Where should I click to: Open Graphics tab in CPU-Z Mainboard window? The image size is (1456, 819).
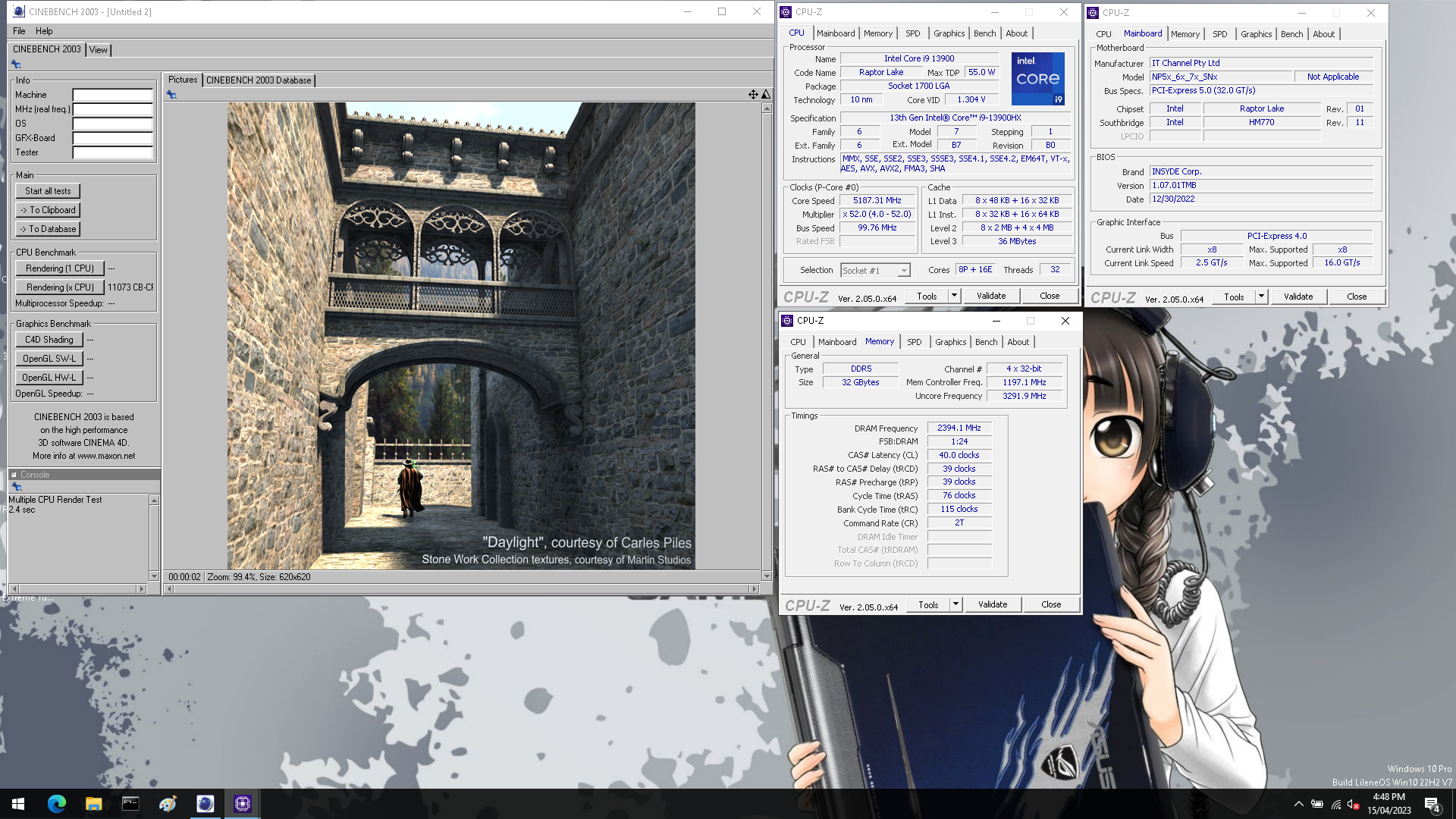click(x=1256, y=34)
